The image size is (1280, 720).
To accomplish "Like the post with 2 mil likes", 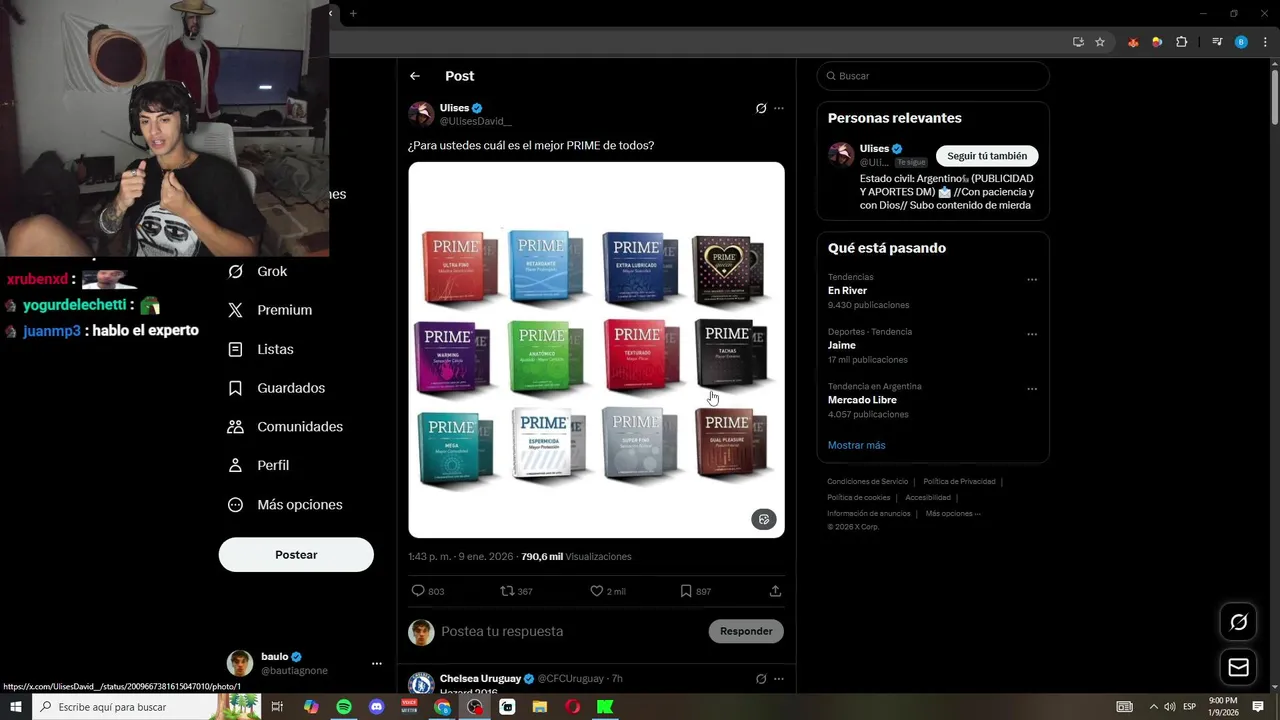I will point(607,591).
